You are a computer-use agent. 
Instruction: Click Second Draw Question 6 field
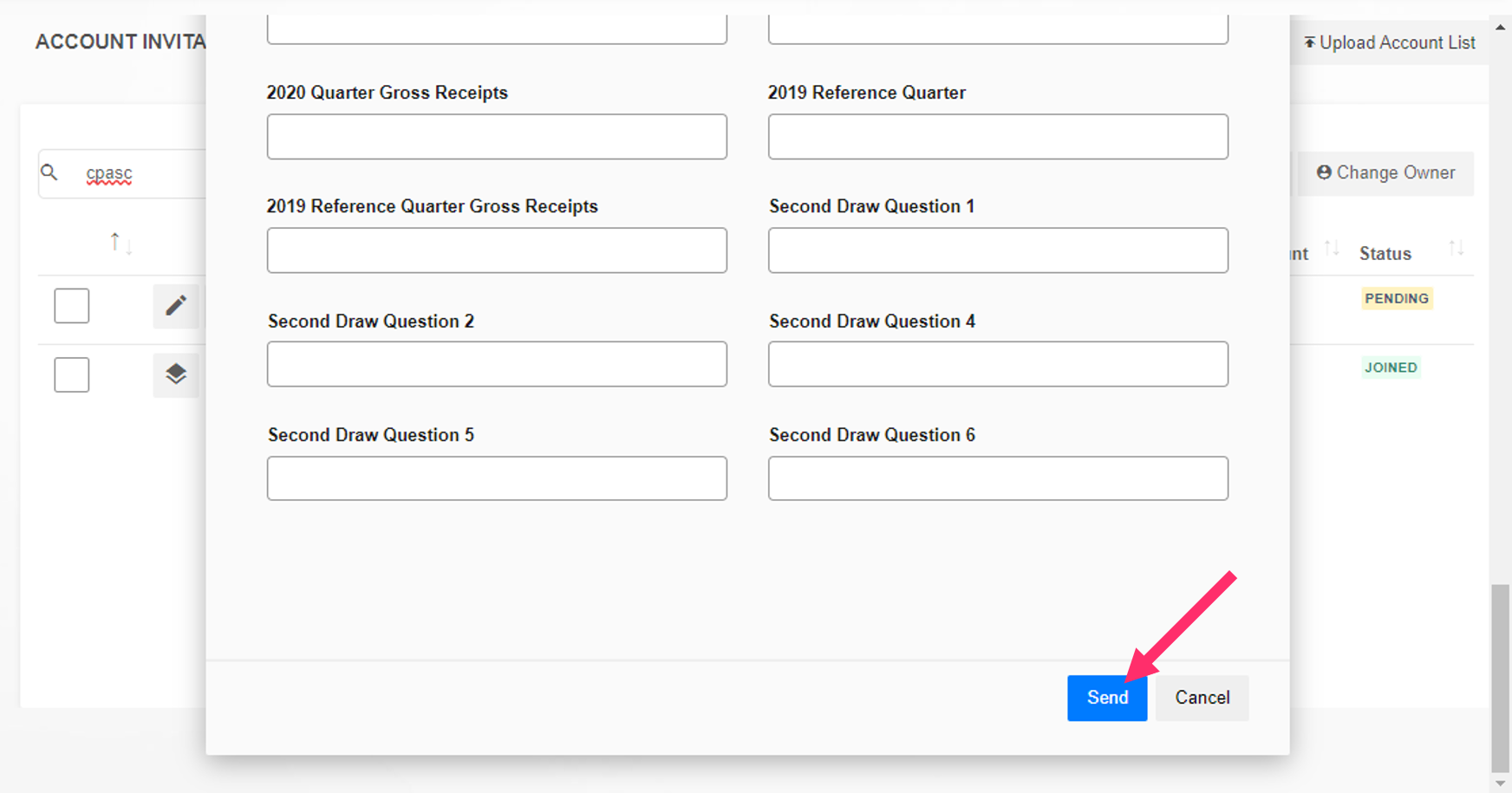(x=998, y=478)
